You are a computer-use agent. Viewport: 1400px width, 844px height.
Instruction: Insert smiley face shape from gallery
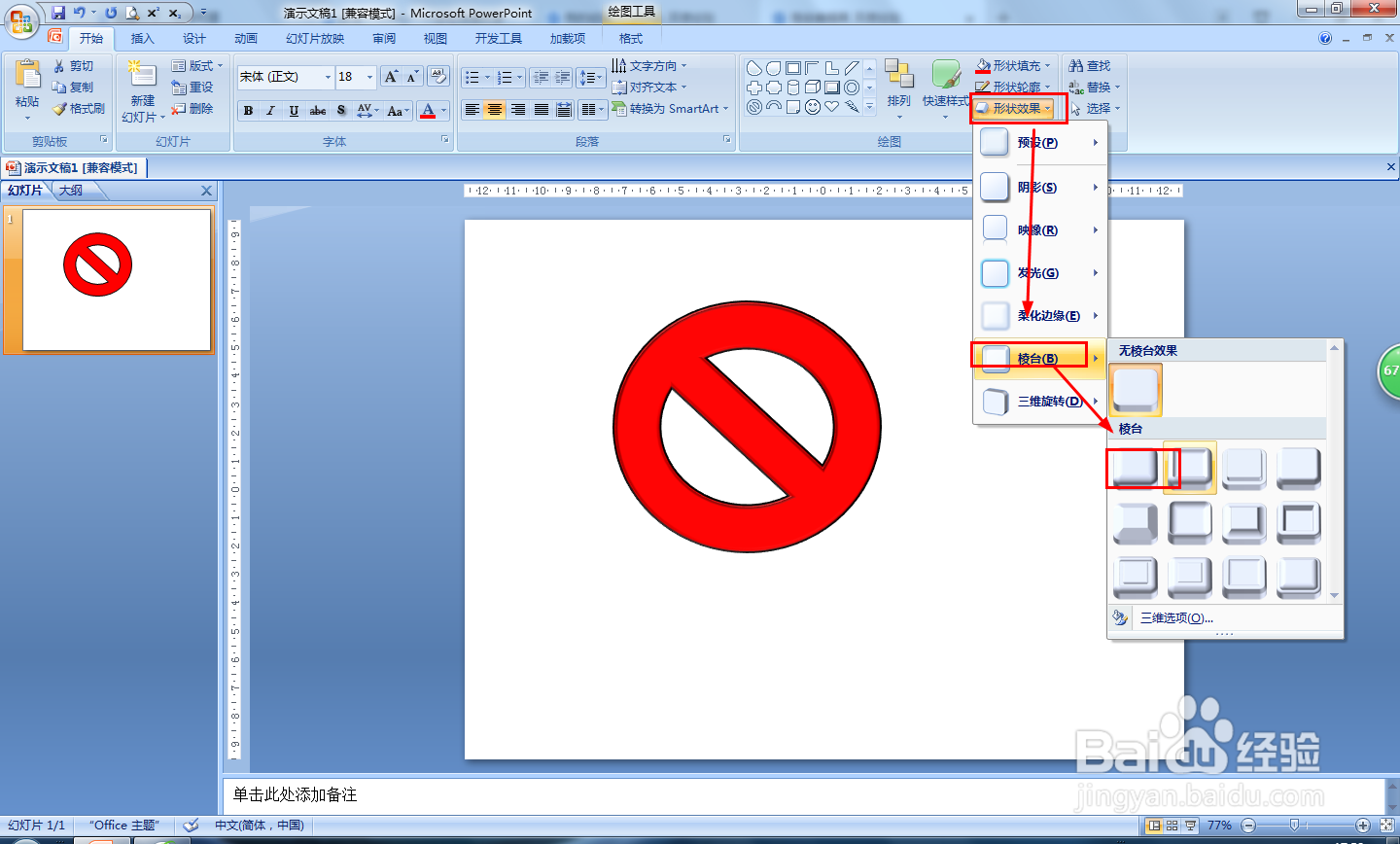813,107
